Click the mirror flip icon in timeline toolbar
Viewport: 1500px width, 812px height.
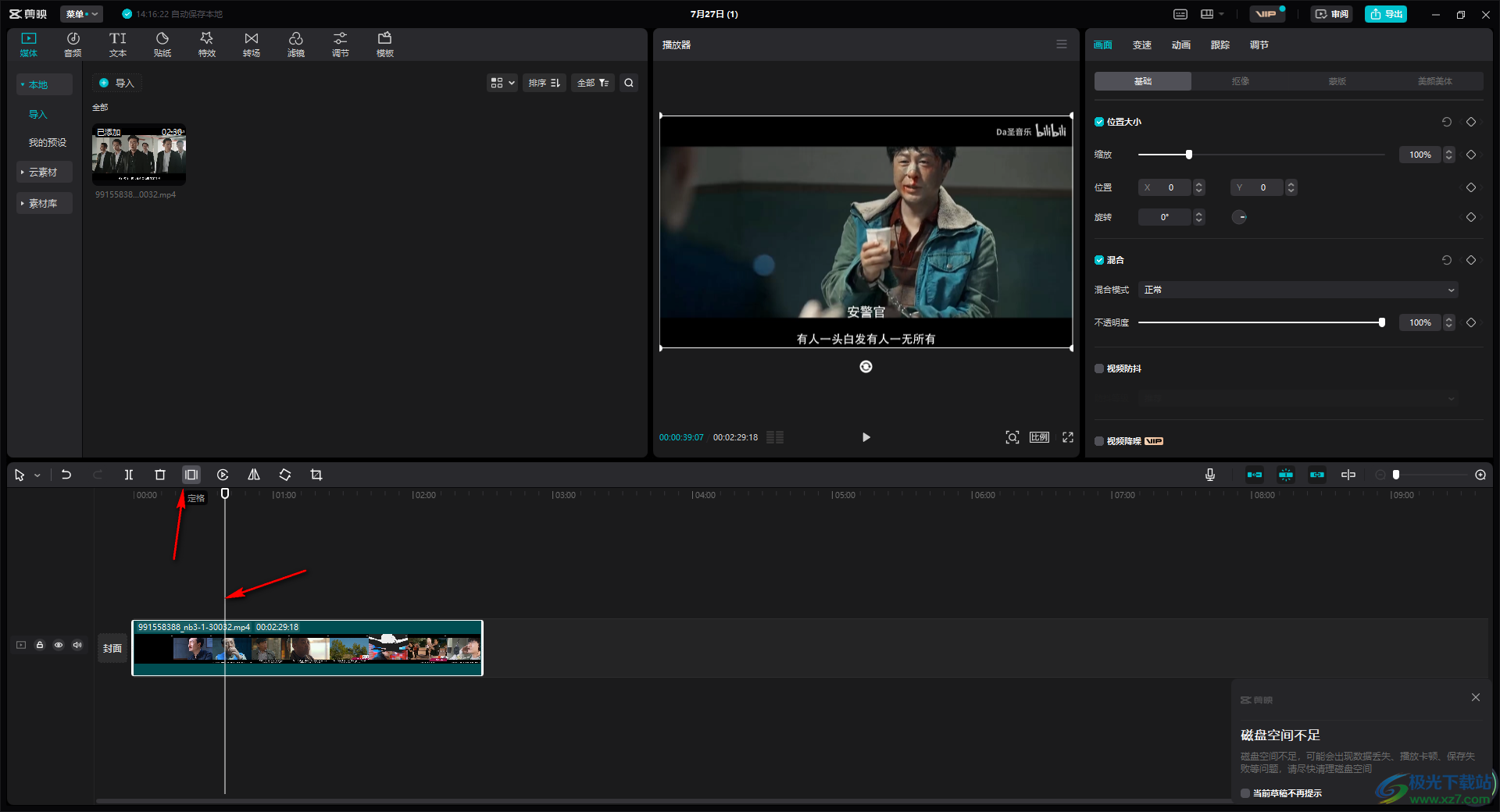click(x=254, y=475)
